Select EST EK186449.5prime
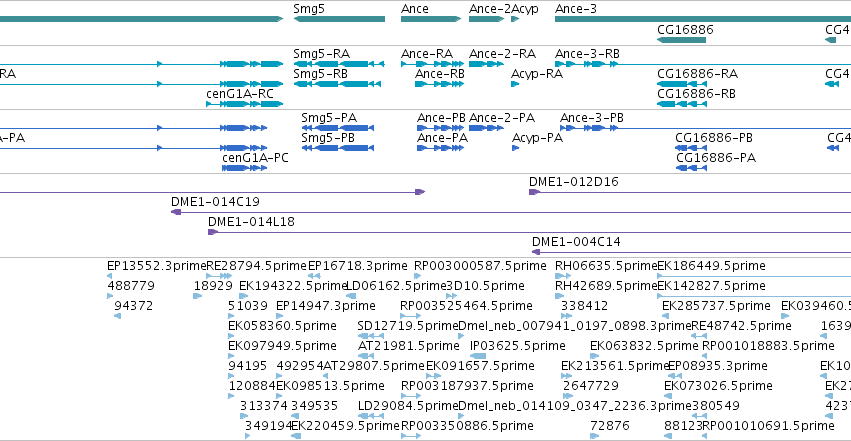The width and height of the screenshot is (851, 441). [x=712, y=266]
